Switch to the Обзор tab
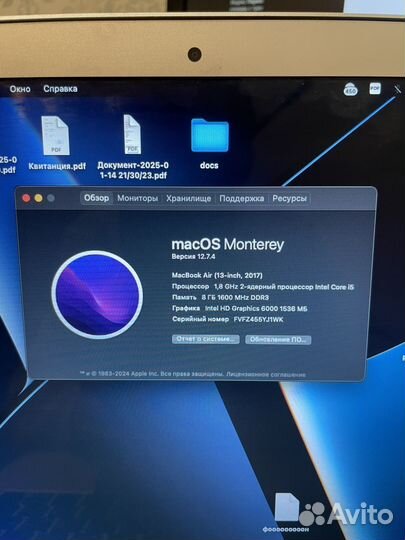The height and width of the screenshot is (540, 405). (96, 198)
